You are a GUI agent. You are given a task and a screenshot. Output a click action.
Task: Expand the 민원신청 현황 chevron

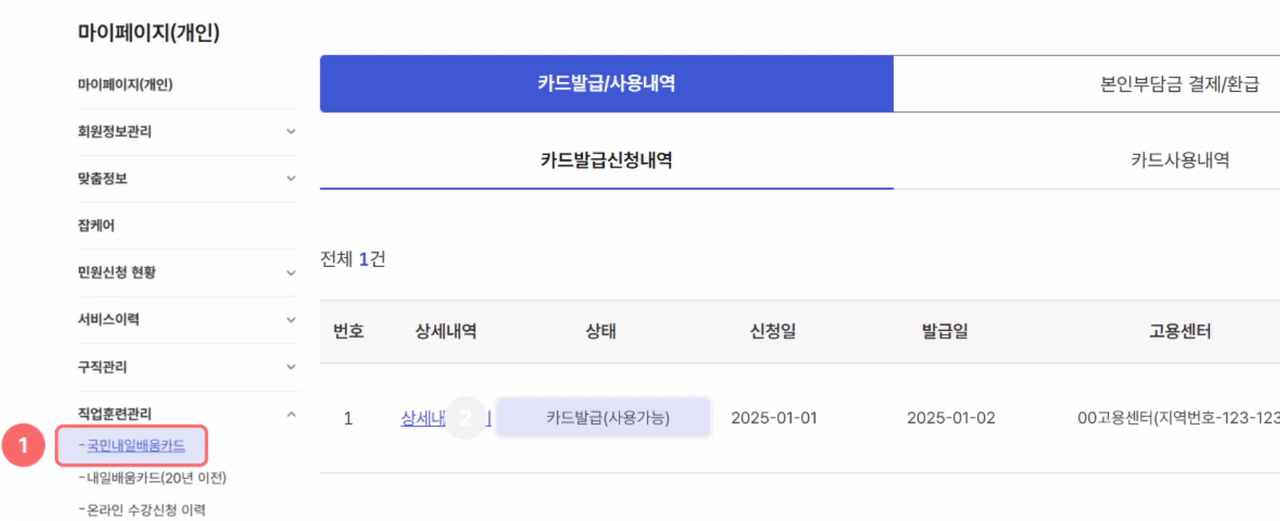click(291, 272)
